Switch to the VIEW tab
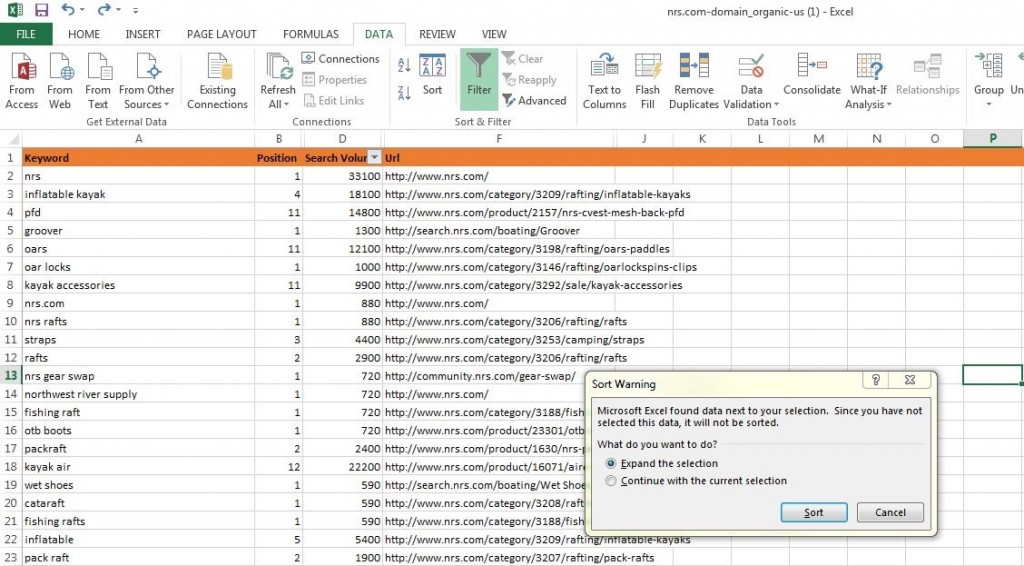This screenshot has width=1024, height=566. pos(494,34)
